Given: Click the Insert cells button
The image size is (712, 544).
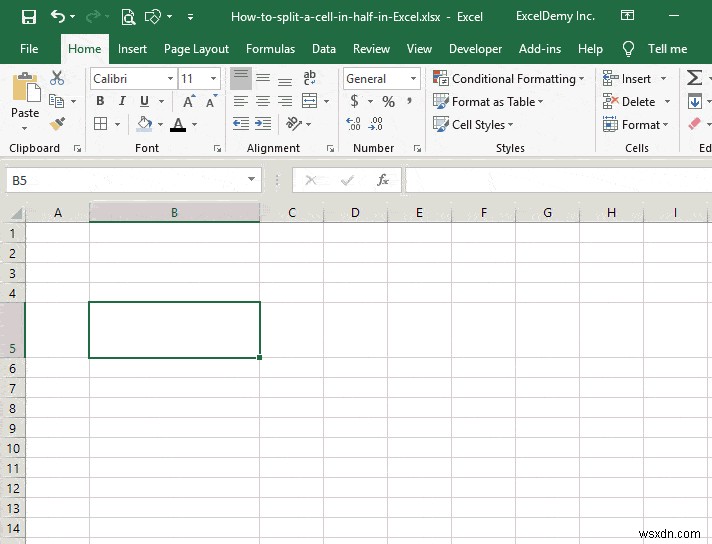Looking at the screenshot, I should click(627, 79).
